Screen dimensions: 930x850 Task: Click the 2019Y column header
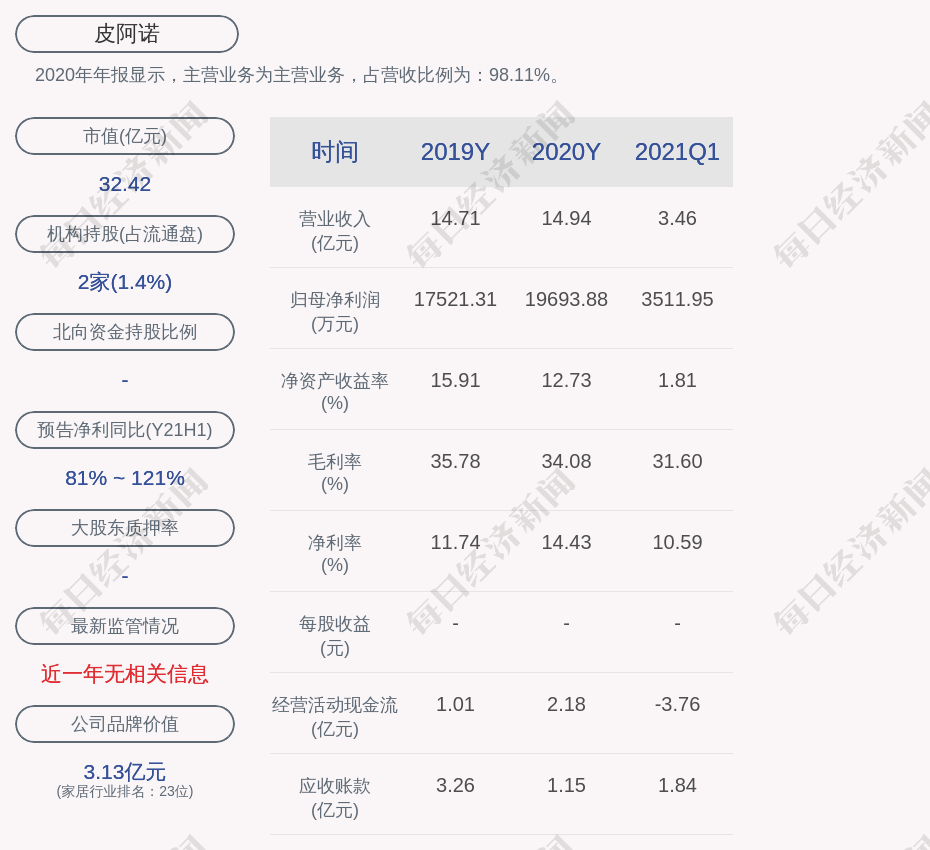coord(455,152)
